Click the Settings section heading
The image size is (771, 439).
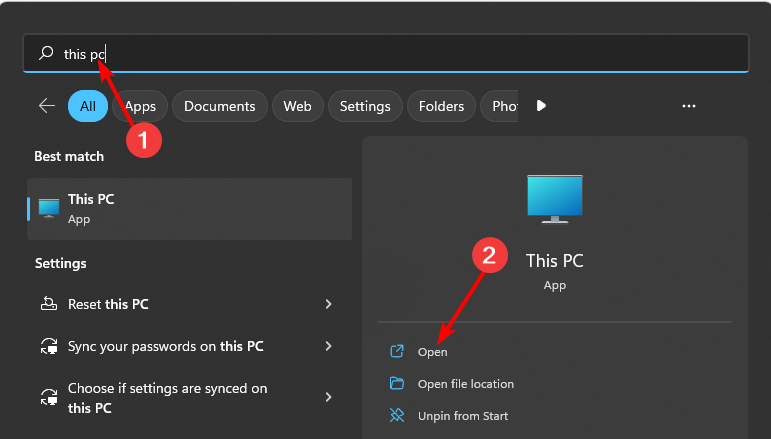coord(60,263)
